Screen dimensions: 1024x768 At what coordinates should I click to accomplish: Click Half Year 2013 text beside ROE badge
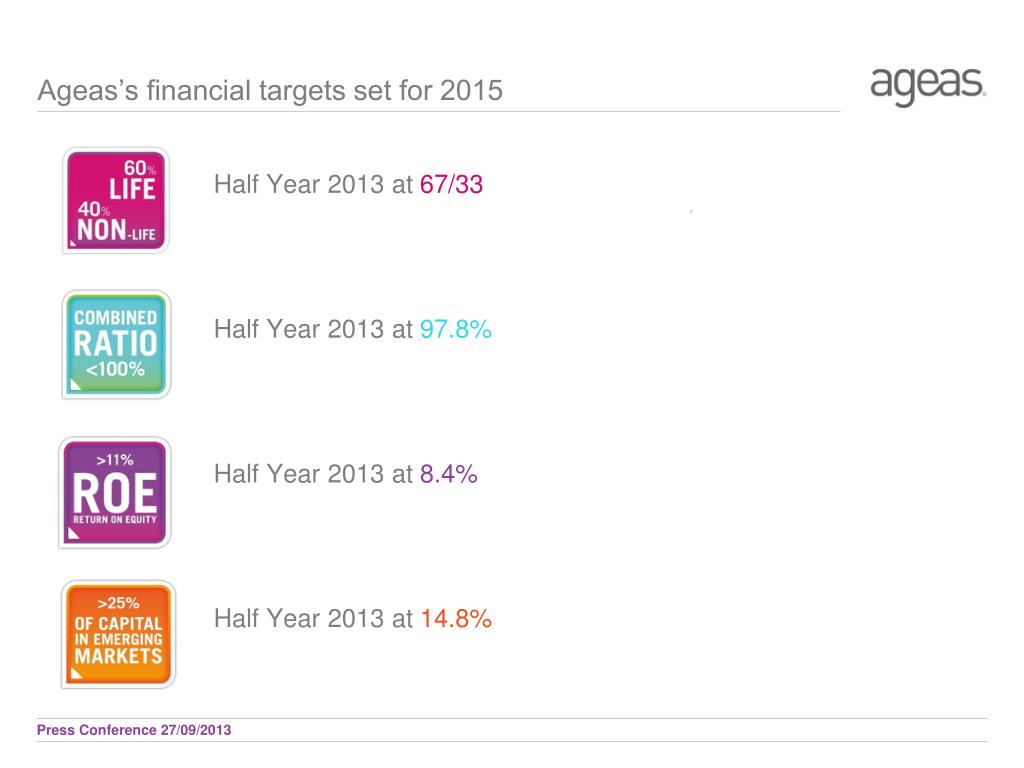299,474
